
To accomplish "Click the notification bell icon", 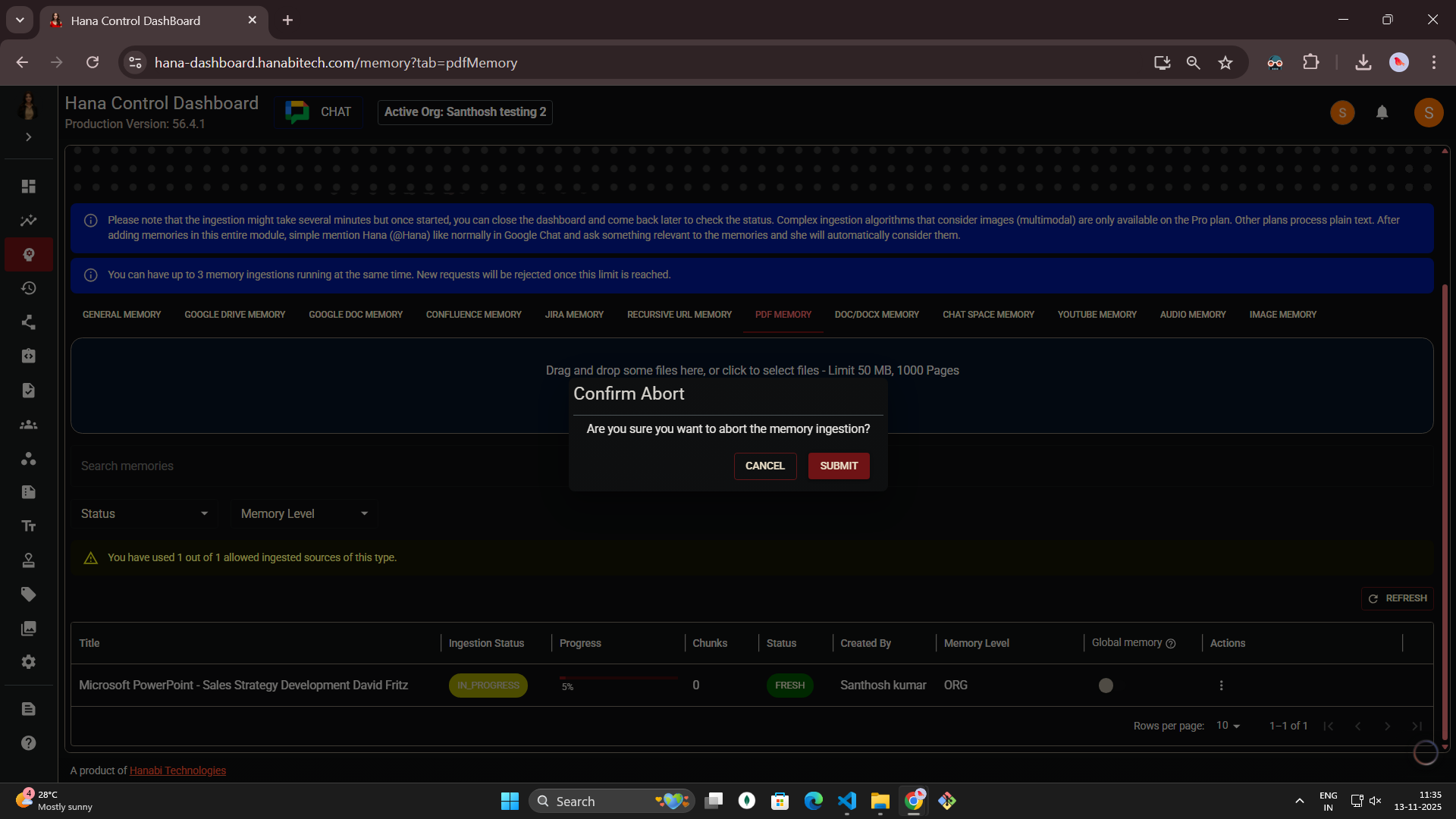I will [x=1382, y=112].
